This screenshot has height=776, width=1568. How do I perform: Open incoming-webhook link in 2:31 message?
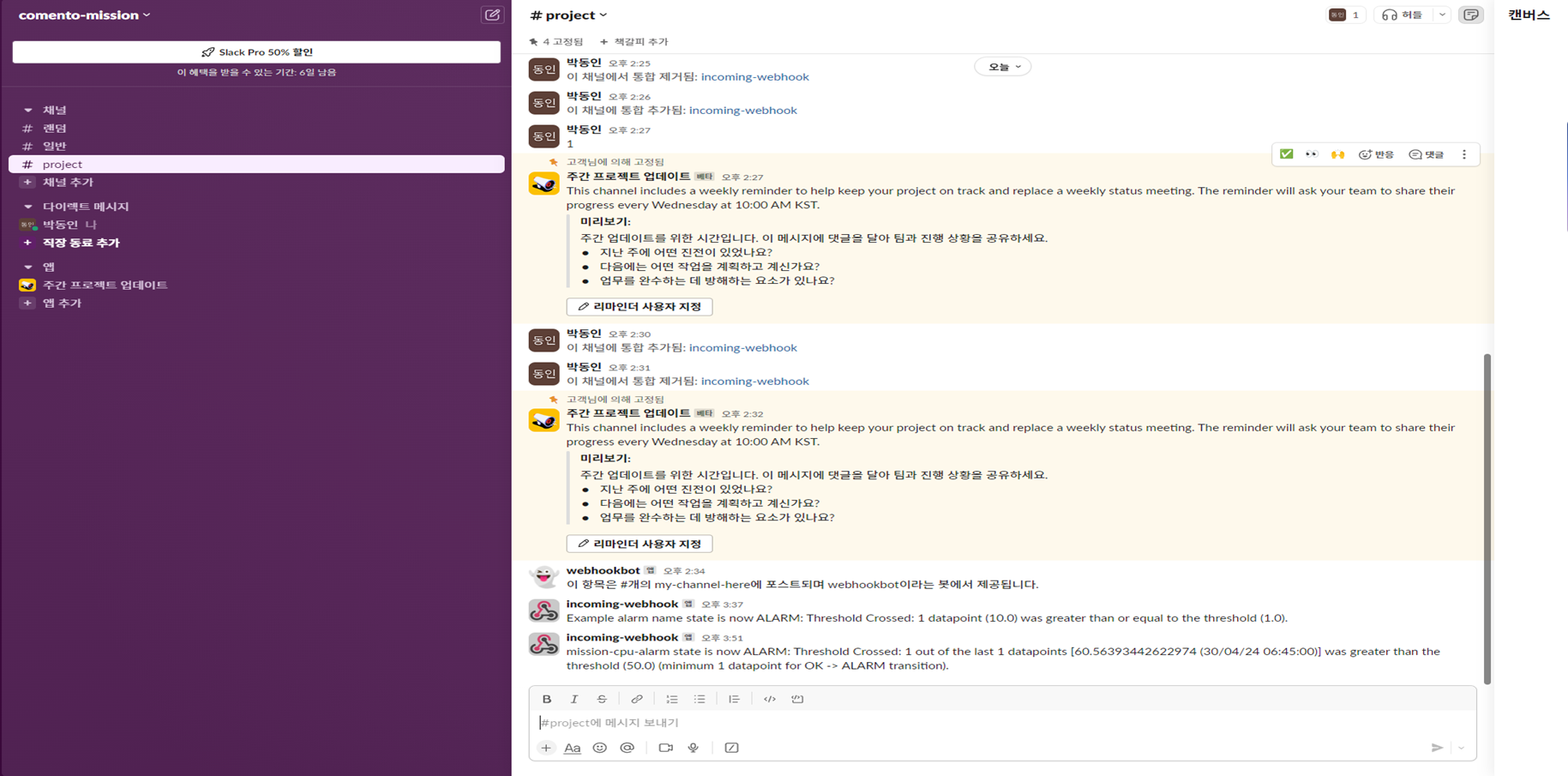pos(754,382)
